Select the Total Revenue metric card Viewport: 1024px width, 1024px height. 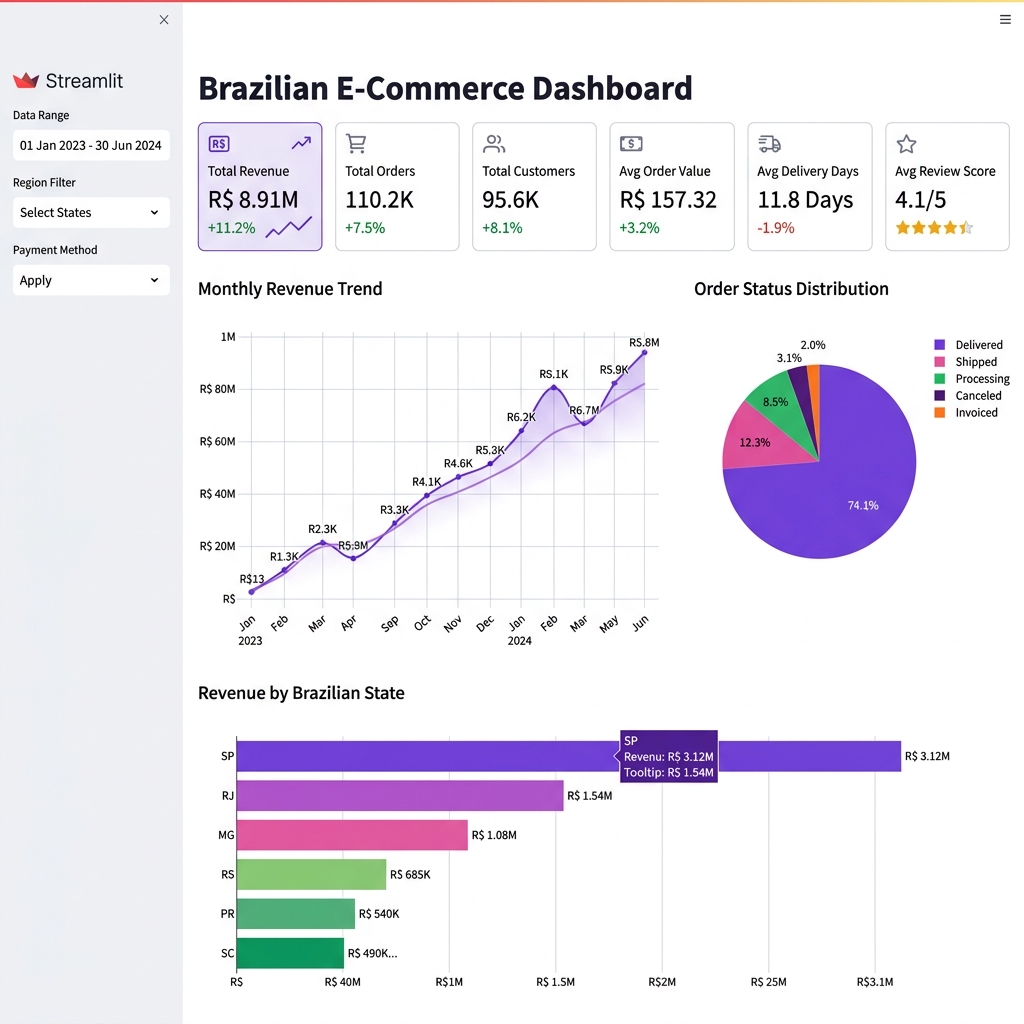[260, 187]
